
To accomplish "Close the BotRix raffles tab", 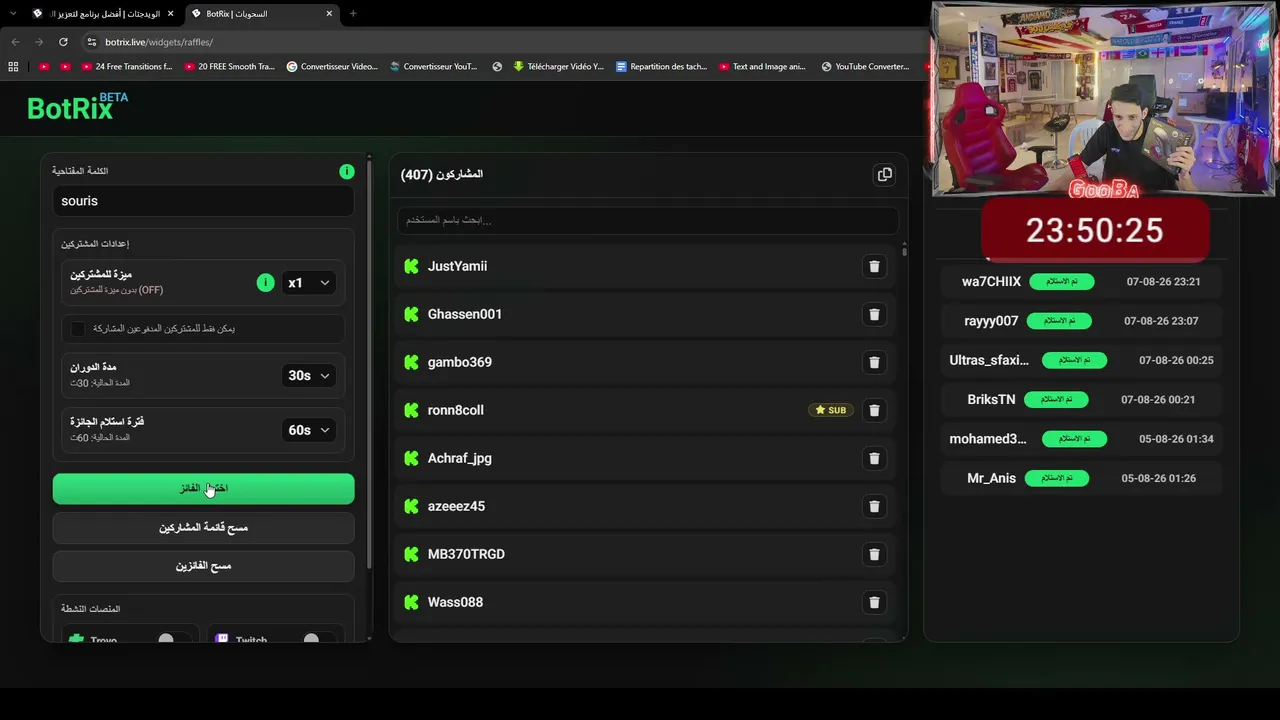I will [329, 14].
